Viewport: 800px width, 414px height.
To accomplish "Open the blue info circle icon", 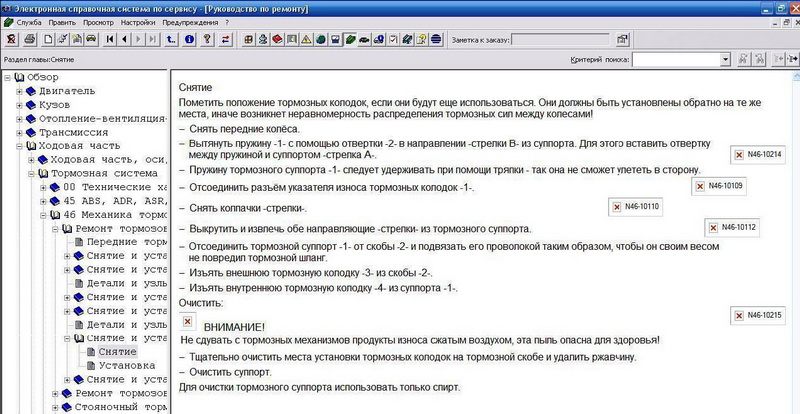I will 189,39.
